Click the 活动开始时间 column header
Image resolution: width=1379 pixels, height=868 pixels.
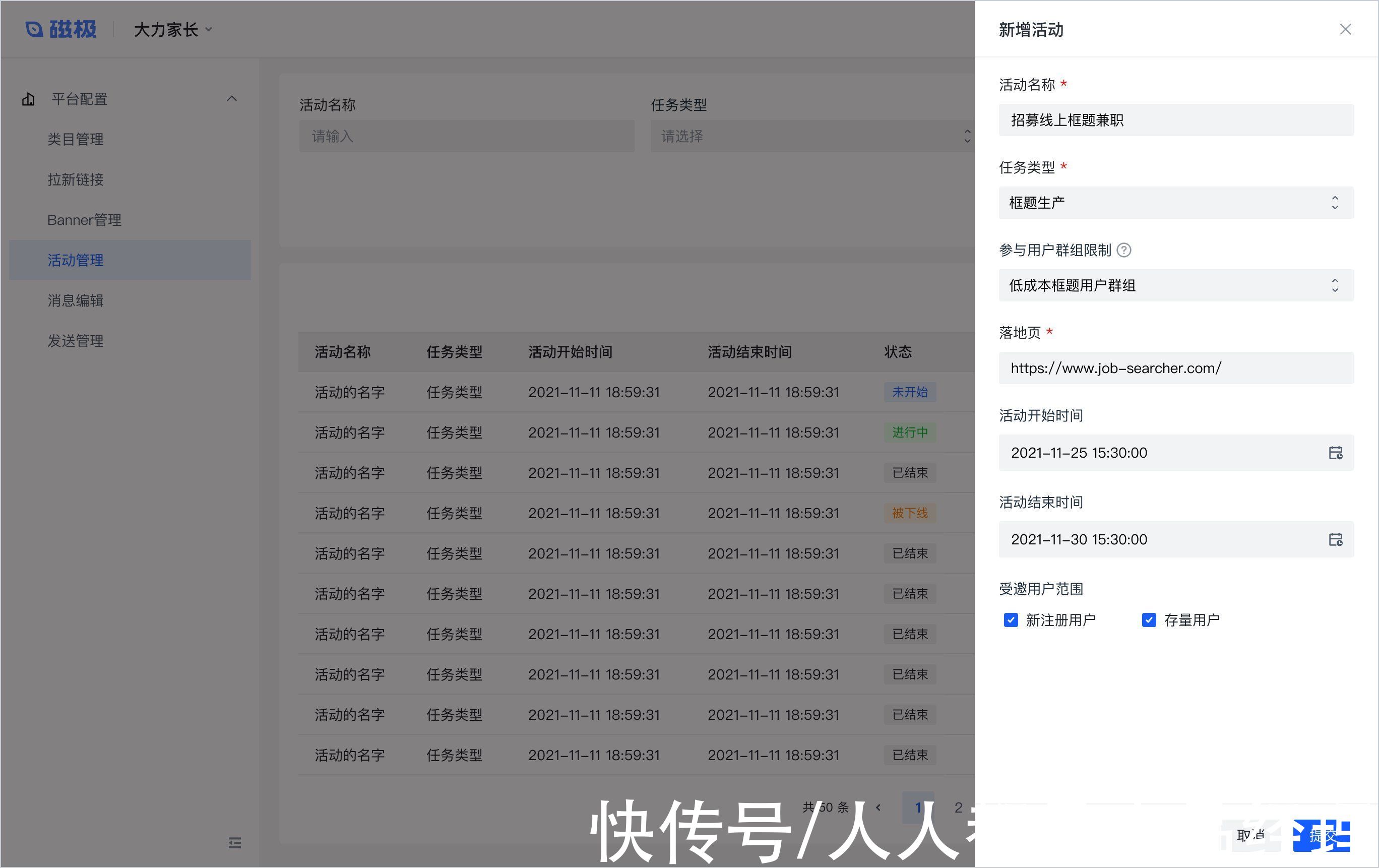click(571, 352)
